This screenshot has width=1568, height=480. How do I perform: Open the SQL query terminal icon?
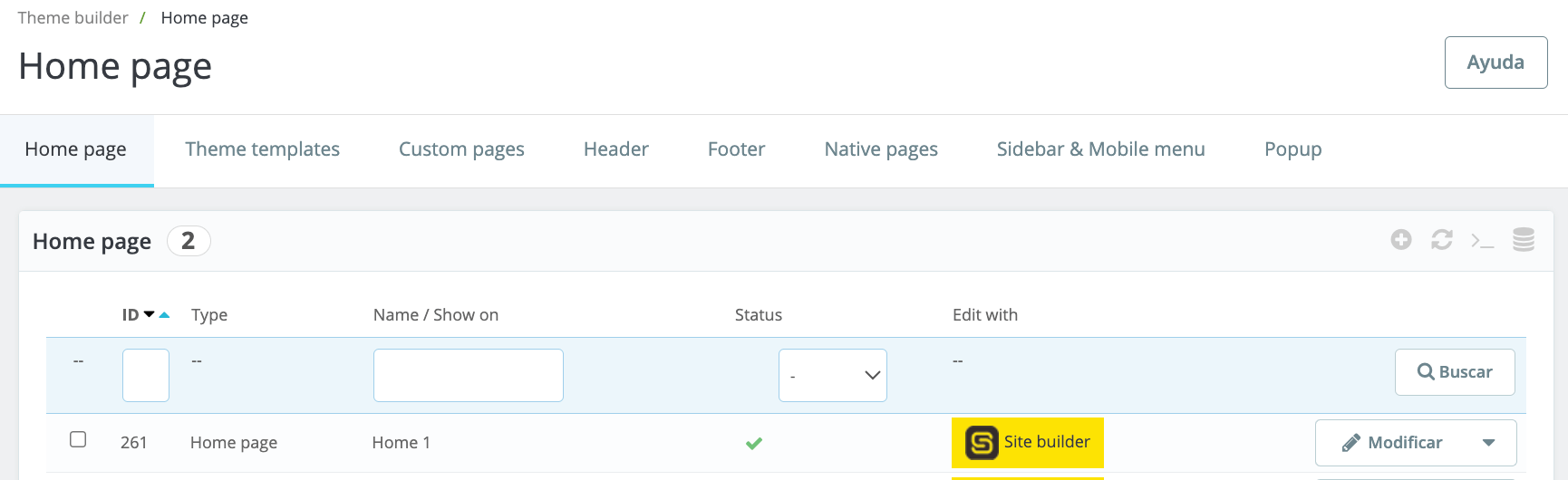click(1482, 241)
